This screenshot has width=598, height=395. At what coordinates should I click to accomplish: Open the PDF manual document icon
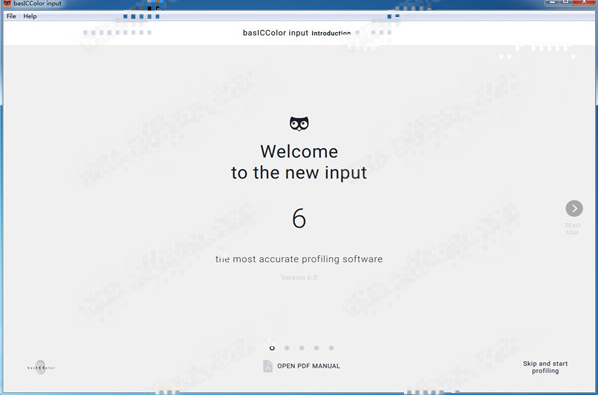(268, 366)
